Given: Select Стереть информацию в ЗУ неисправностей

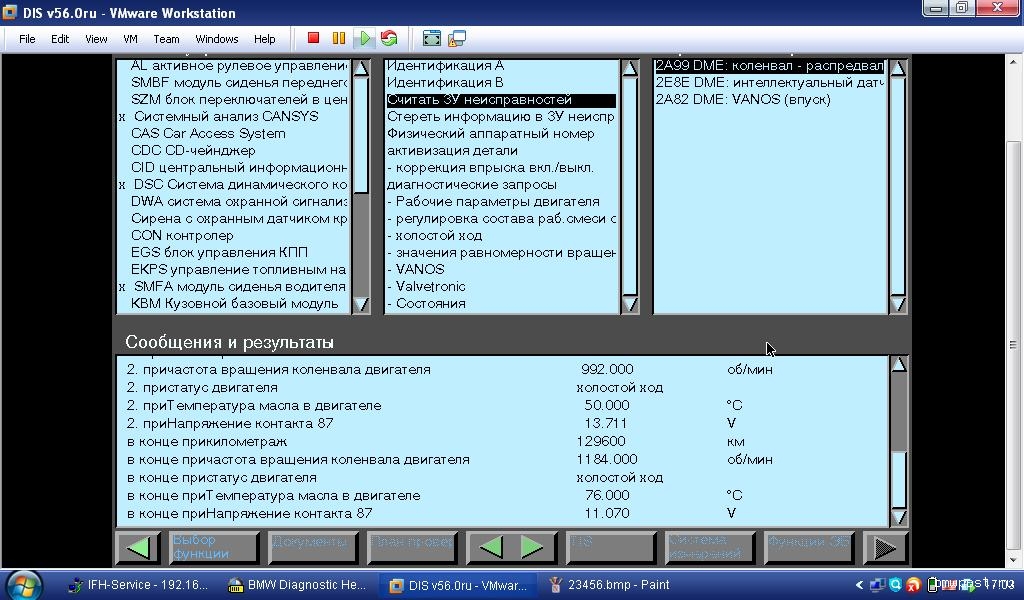Looking at the screenshot, I should pos(500,116).
